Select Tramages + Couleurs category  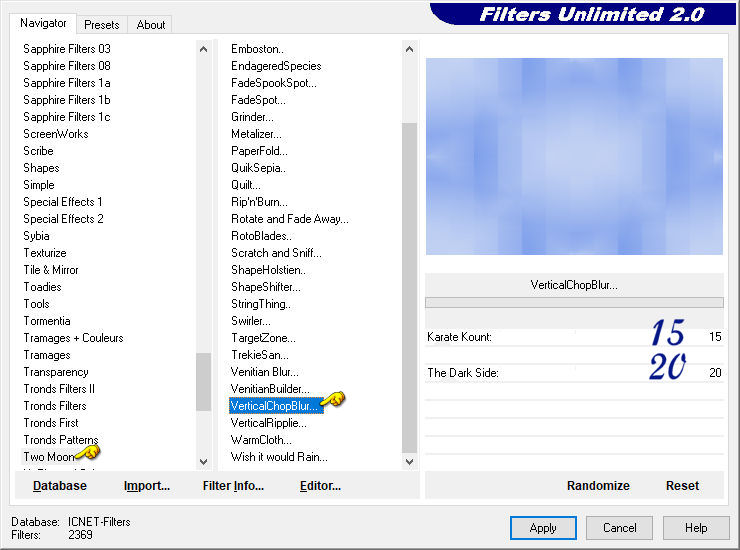[73, 338]
